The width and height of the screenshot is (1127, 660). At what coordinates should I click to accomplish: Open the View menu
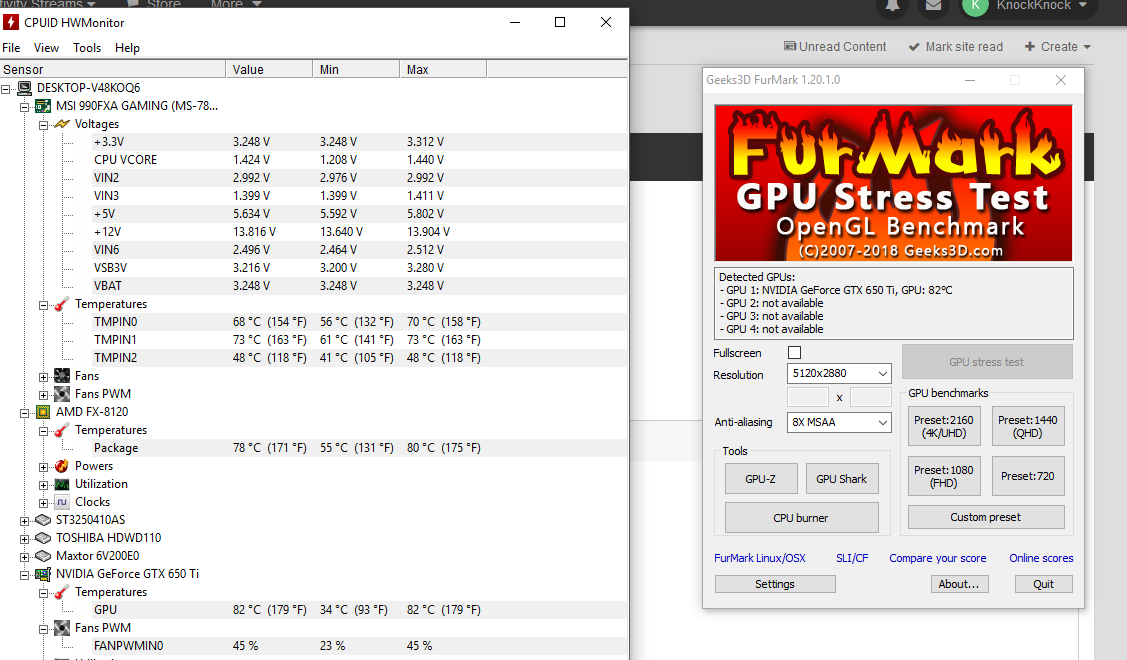[x=46, y=47]
